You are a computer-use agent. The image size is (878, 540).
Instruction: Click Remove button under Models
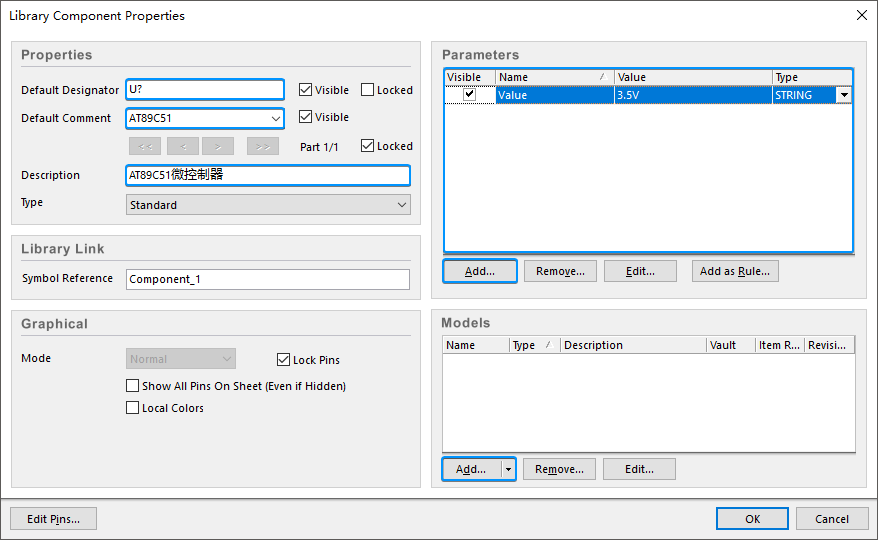(x=559, y=469)
